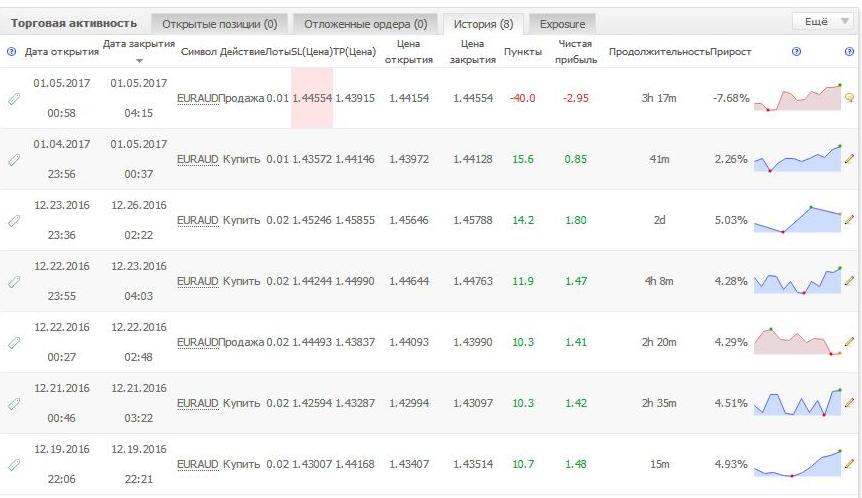Click TP price 1.45855

[355, 220]
